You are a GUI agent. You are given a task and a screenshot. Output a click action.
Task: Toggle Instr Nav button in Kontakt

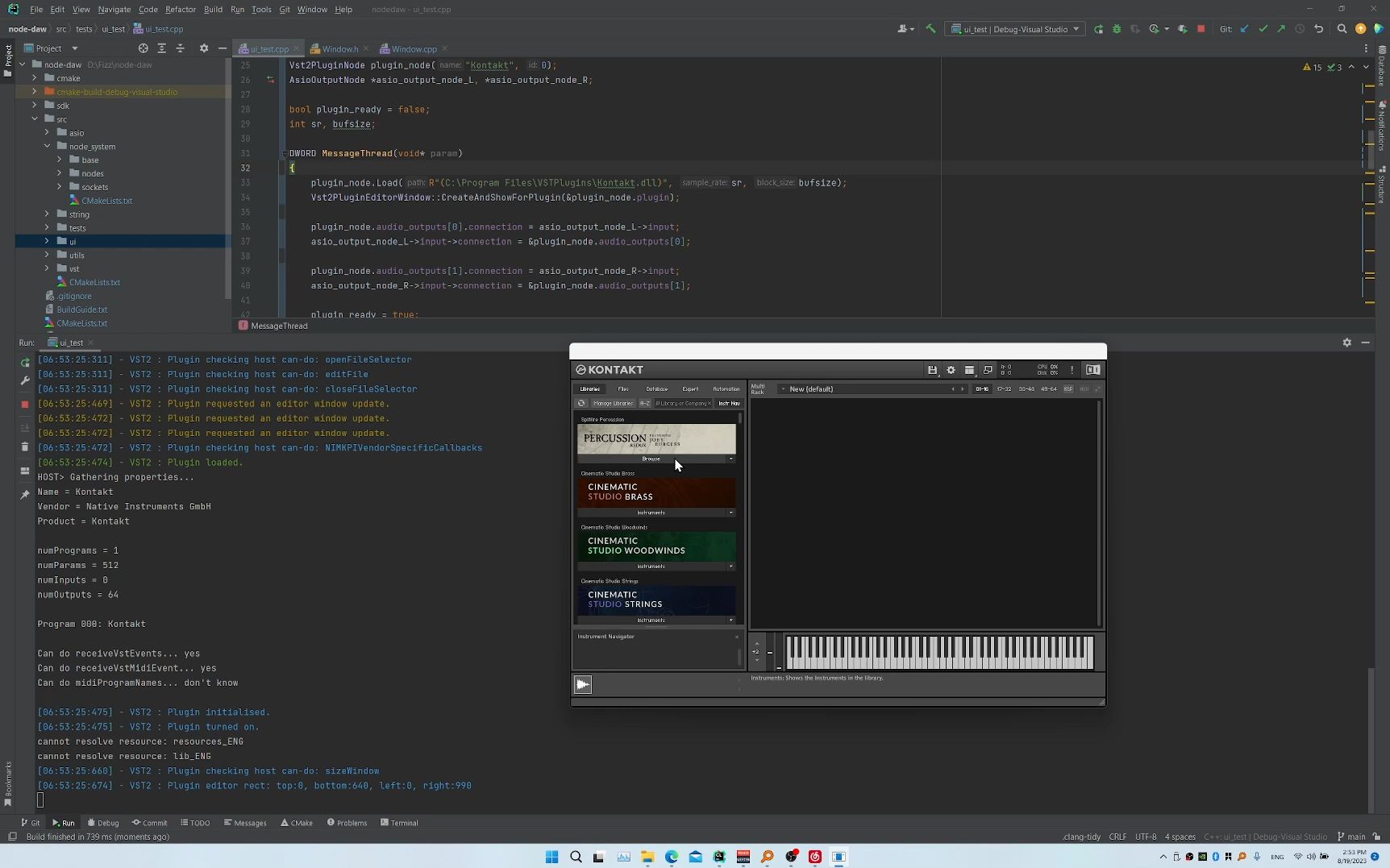click(729, 403)
